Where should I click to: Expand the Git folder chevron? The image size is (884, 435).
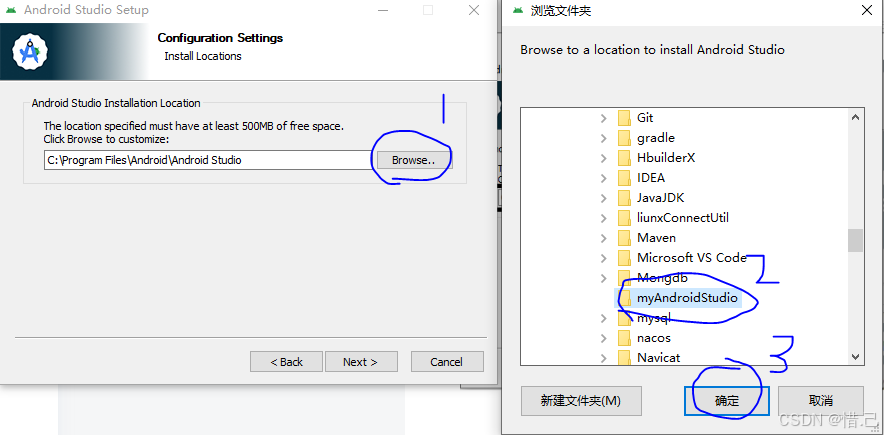604,118
